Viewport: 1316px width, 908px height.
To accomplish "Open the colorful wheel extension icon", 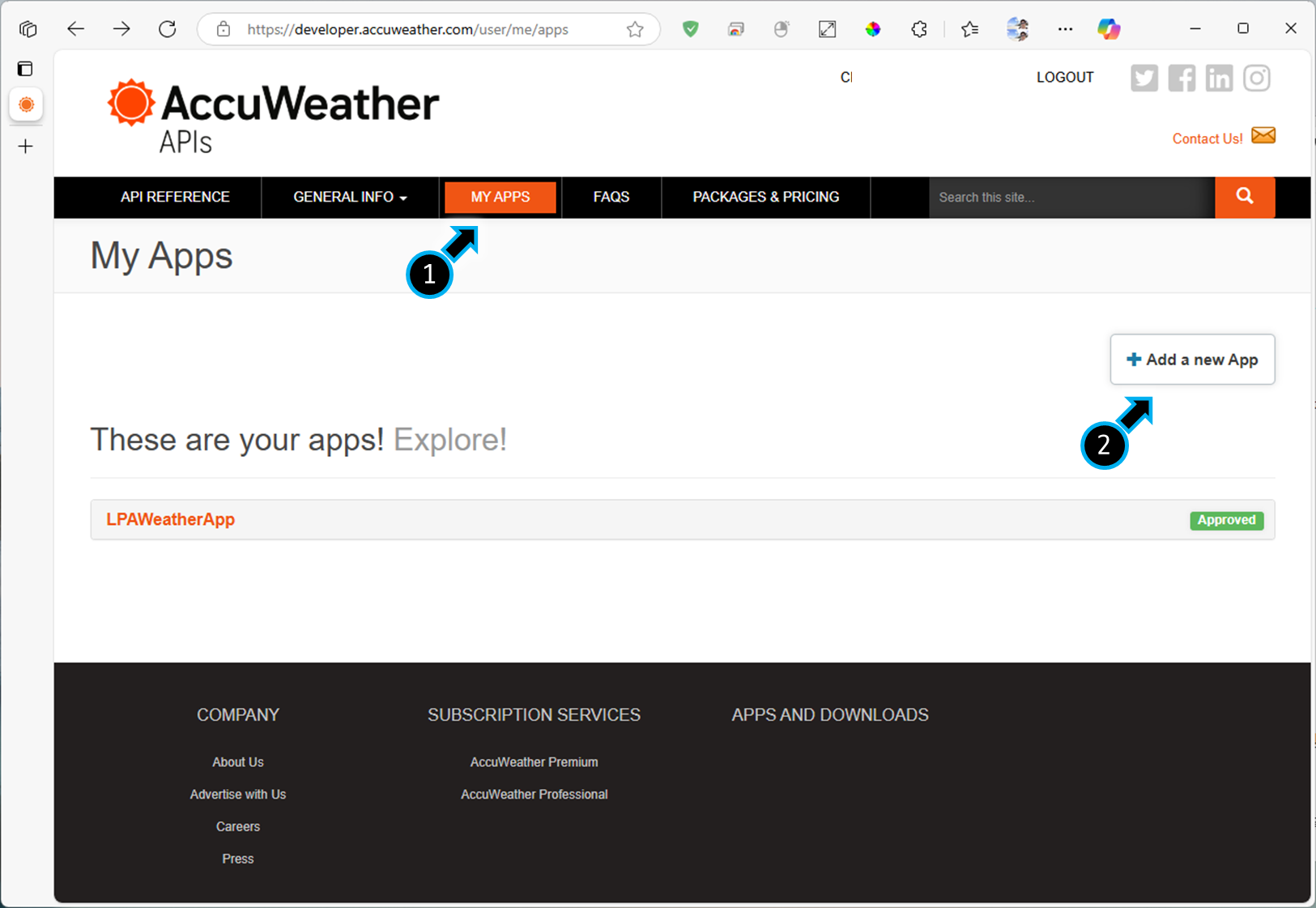I will (873, 29).
